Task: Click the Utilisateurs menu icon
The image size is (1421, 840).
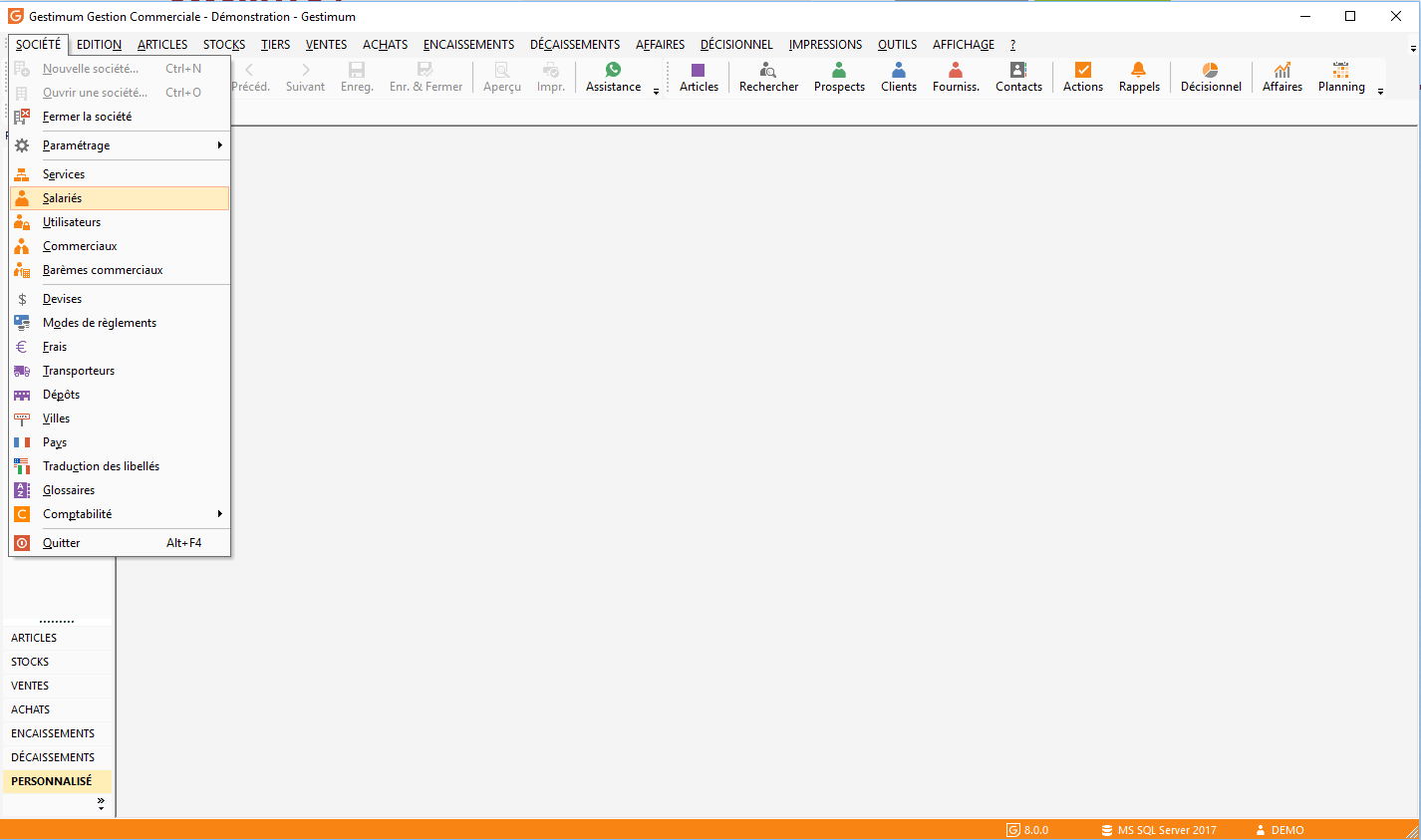Action: tap(22, 222)
